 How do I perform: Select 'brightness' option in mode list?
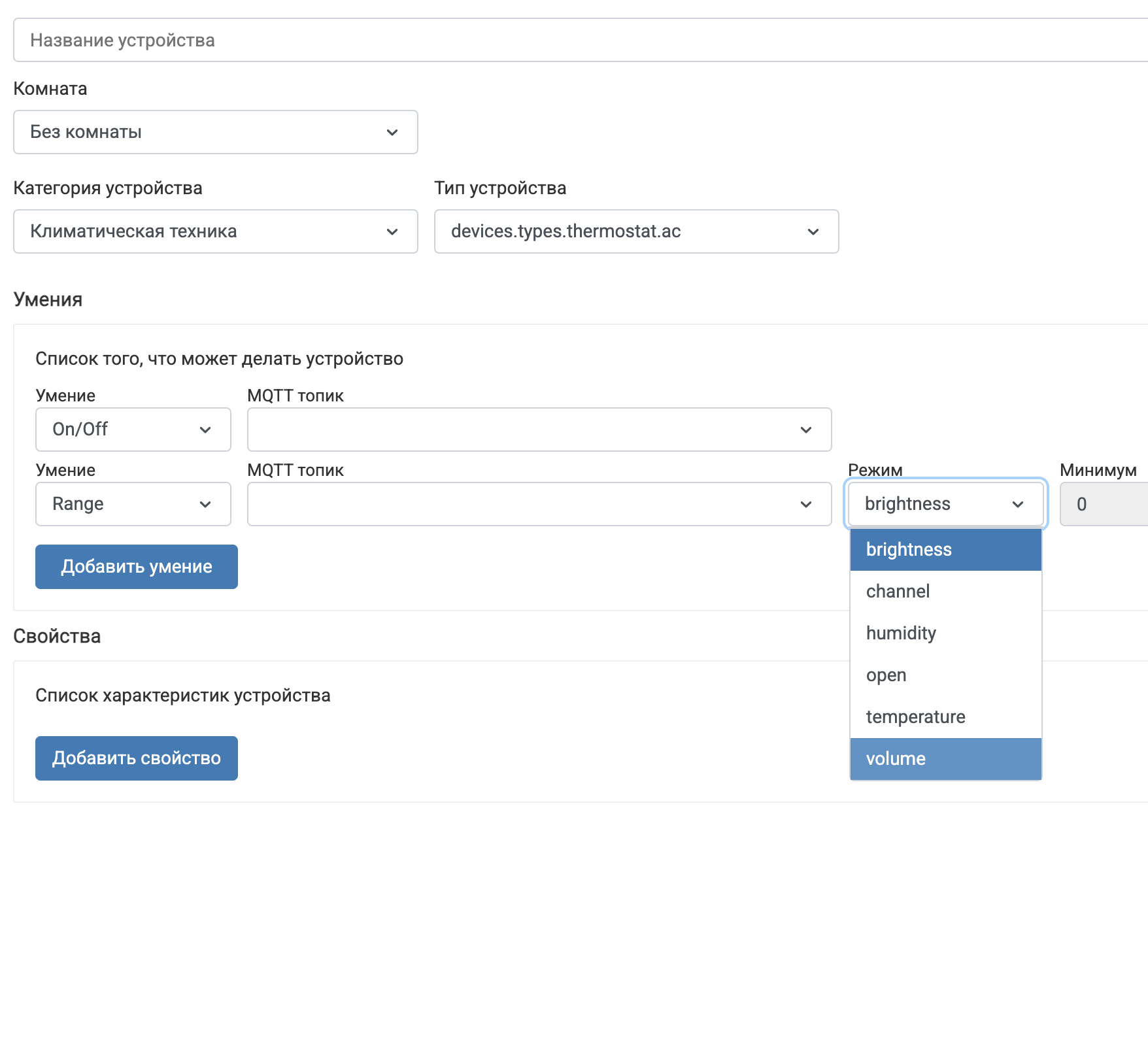click(x=945, y=550)
